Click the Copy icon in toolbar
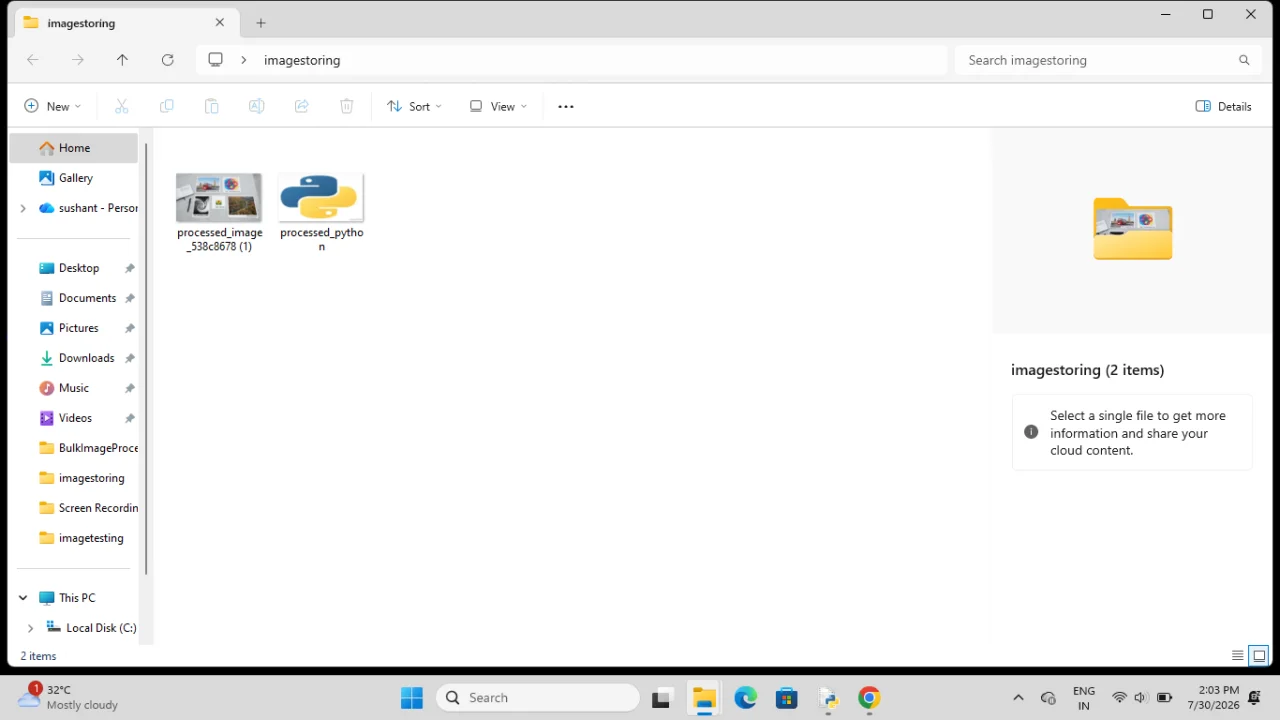 (x=167, y=106)
